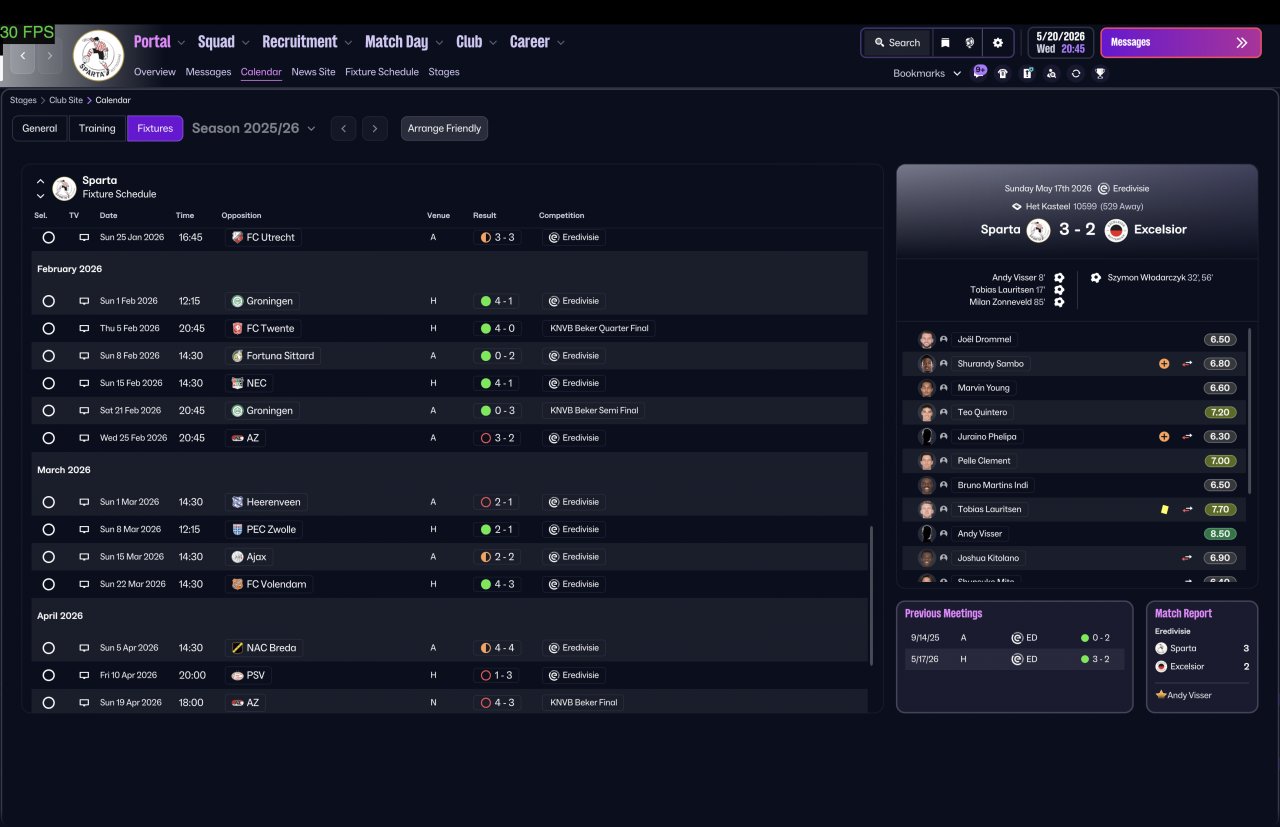Go forward with the right navigation arrow
This screenshot has height=827, width=1280.
pyautogui.click(x=49, y=57)
